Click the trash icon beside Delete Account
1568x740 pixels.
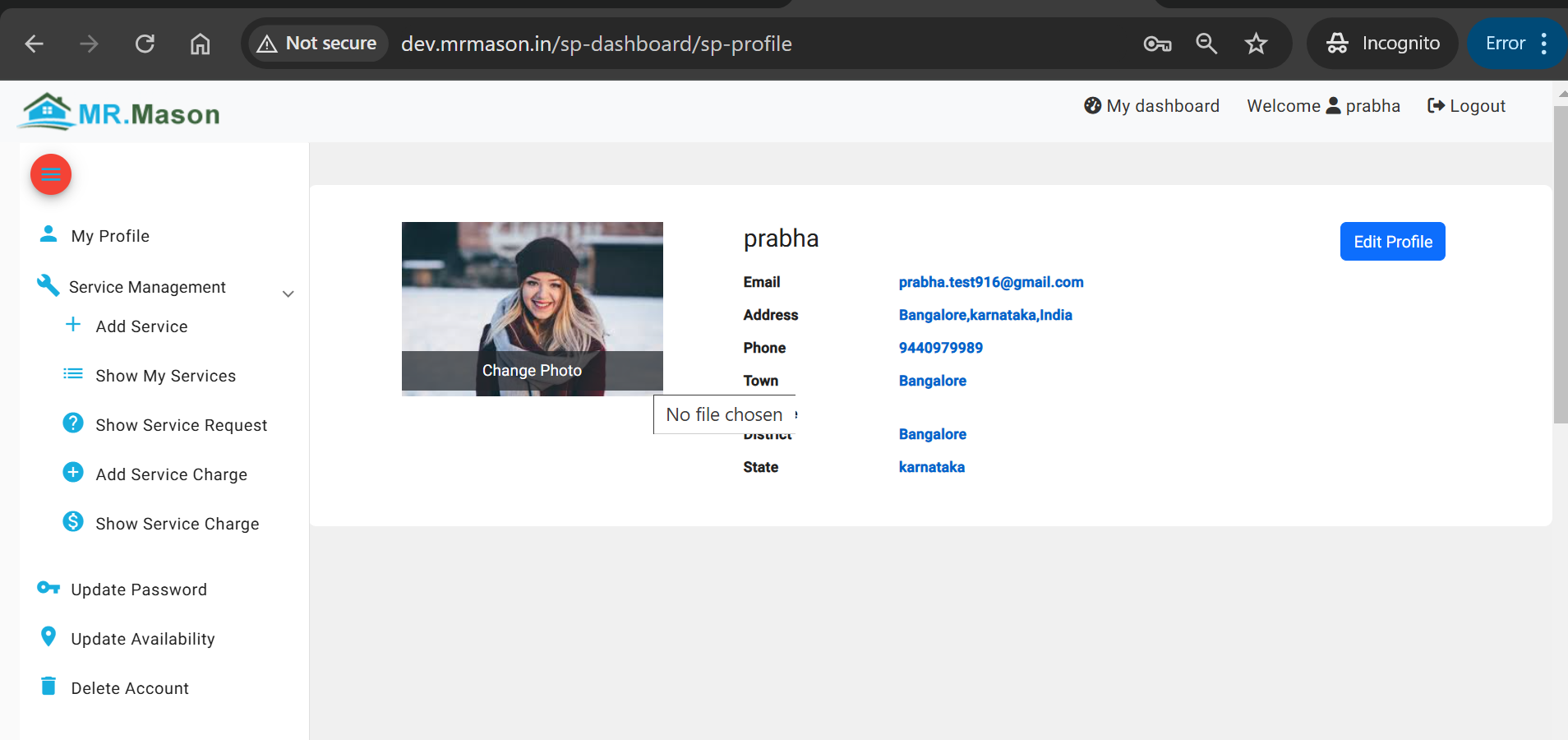coord(48,686)
